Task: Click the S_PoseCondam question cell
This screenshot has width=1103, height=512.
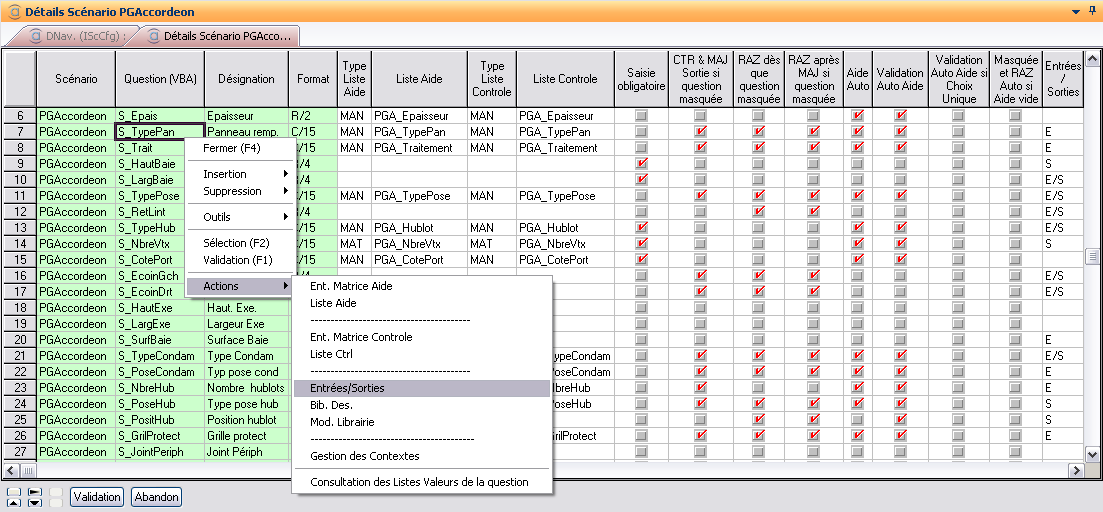Action: (x=160, y=372)
